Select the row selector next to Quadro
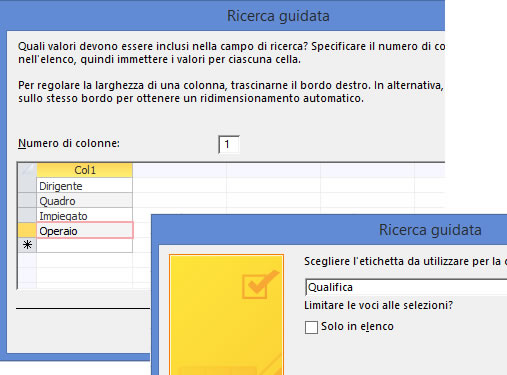 pos(27,201)
